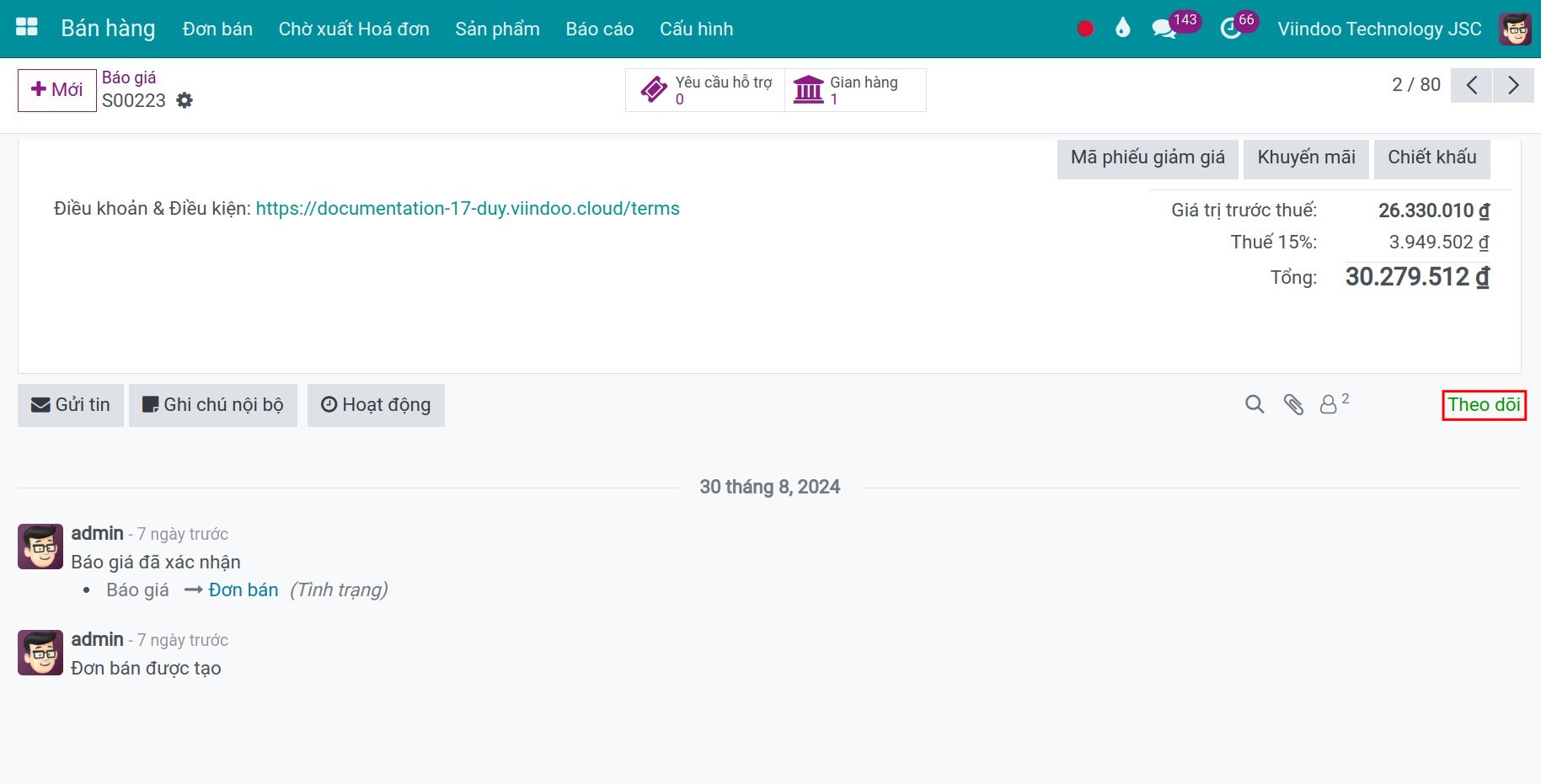Screen dimensions: 1541x784
Task: Click the red recording indicator icon
Action: pyautogui.click(x=1085, y=29)
